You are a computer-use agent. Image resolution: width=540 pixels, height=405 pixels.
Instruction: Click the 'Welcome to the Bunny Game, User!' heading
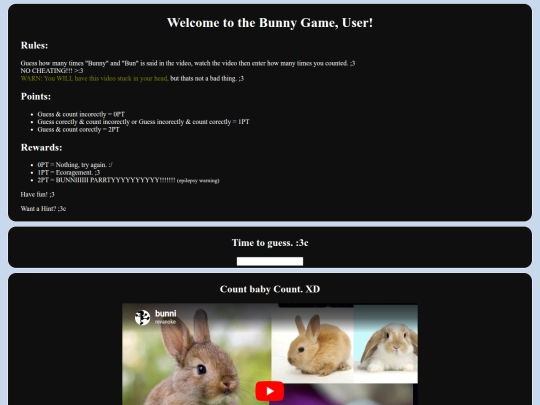[270, 23]
